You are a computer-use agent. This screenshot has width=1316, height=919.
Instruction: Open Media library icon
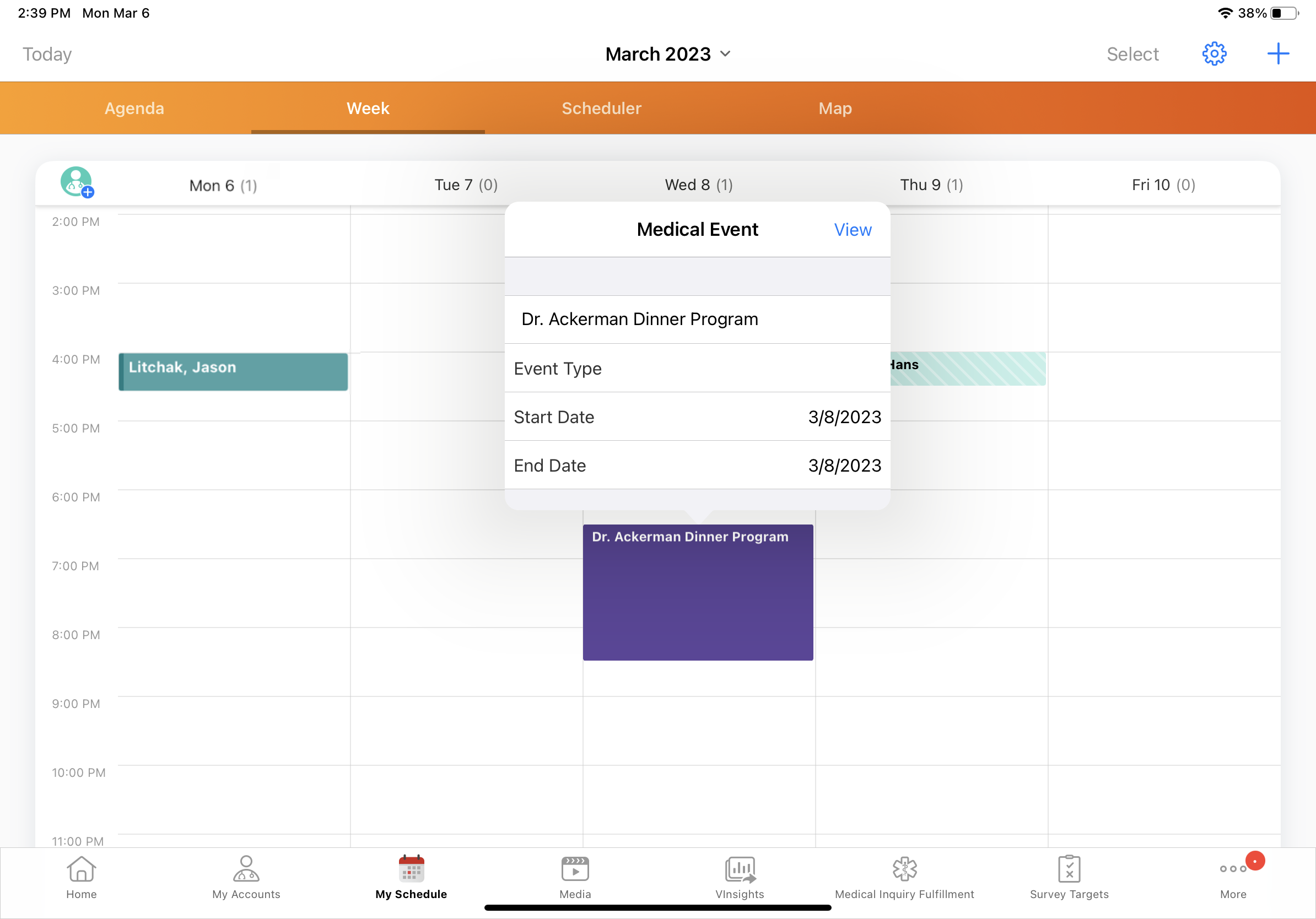tap(575, 877)
